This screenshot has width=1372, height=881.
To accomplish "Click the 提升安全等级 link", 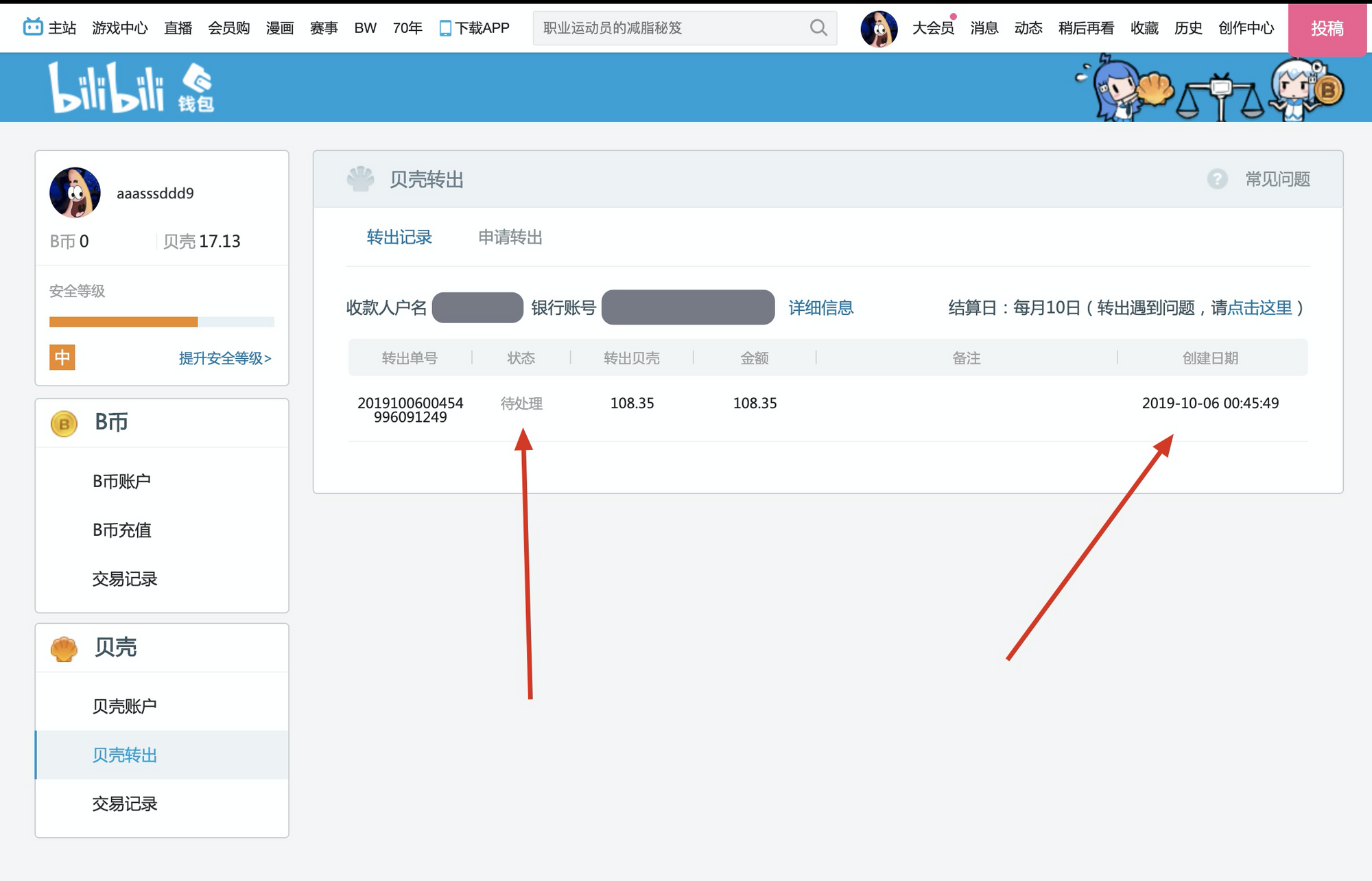I will pos(224,358).
